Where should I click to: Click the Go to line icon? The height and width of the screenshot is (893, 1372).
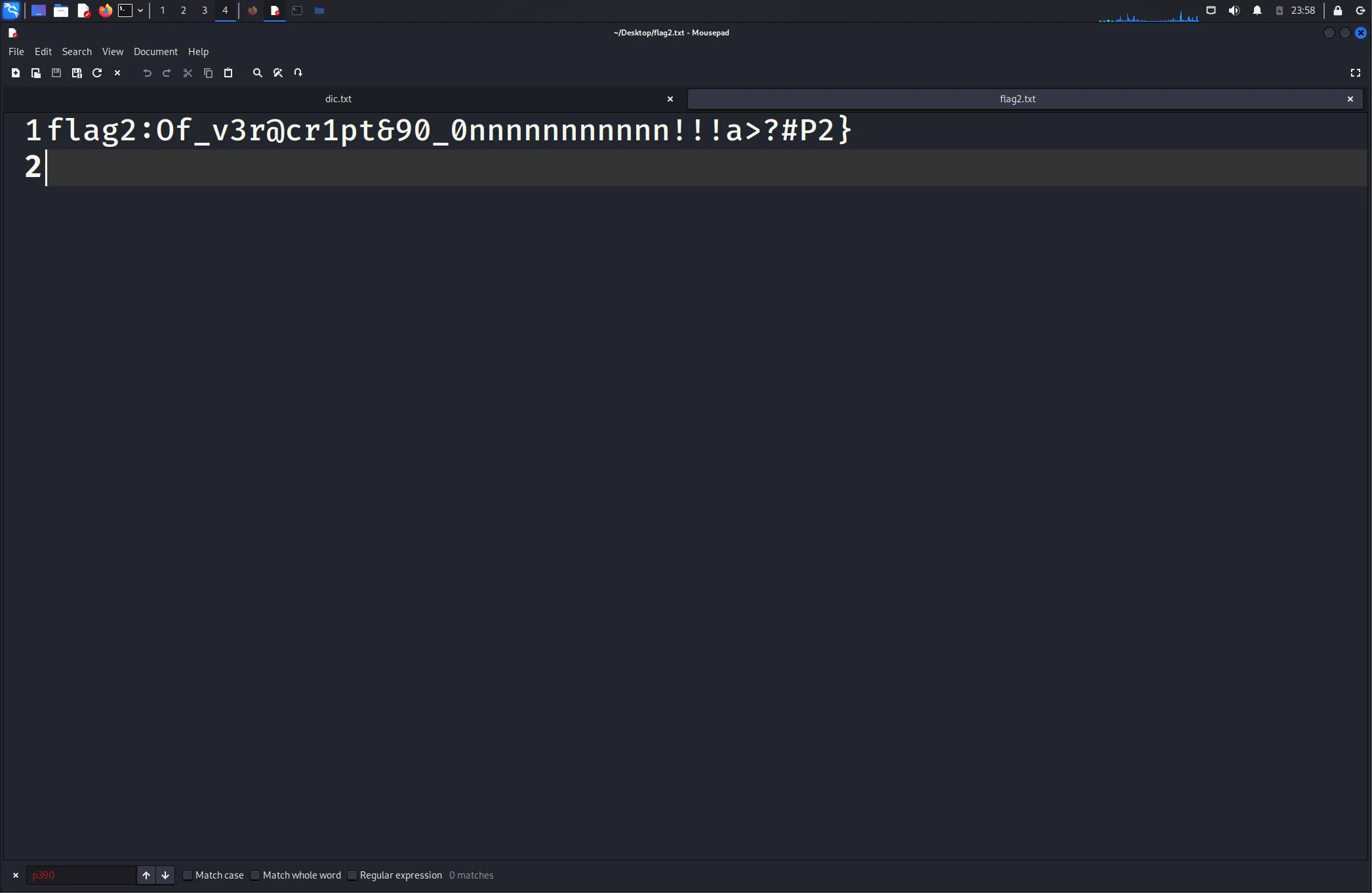coord(298,73)
